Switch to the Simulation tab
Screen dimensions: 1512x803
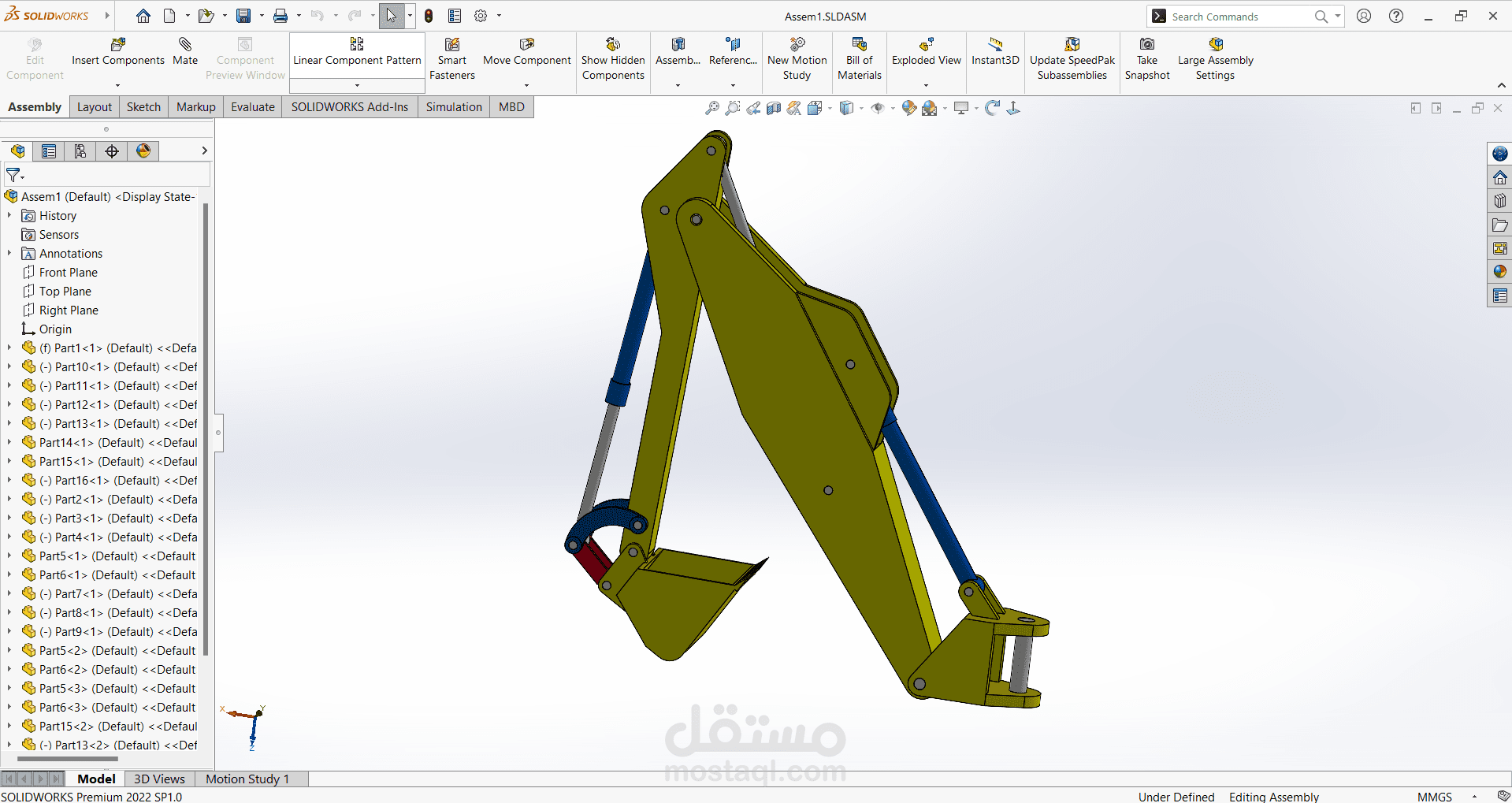click(x=454, y=106)
